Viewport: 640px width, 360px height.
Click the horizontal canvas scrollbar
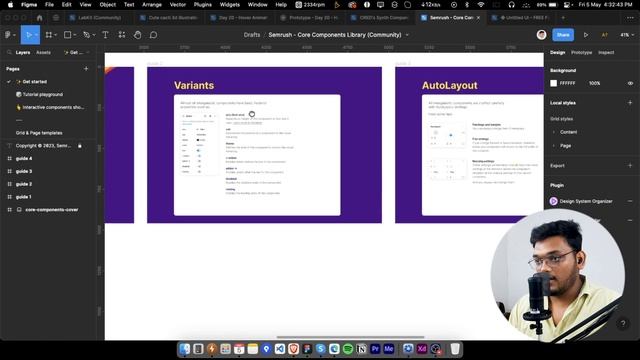coord(350,337)
